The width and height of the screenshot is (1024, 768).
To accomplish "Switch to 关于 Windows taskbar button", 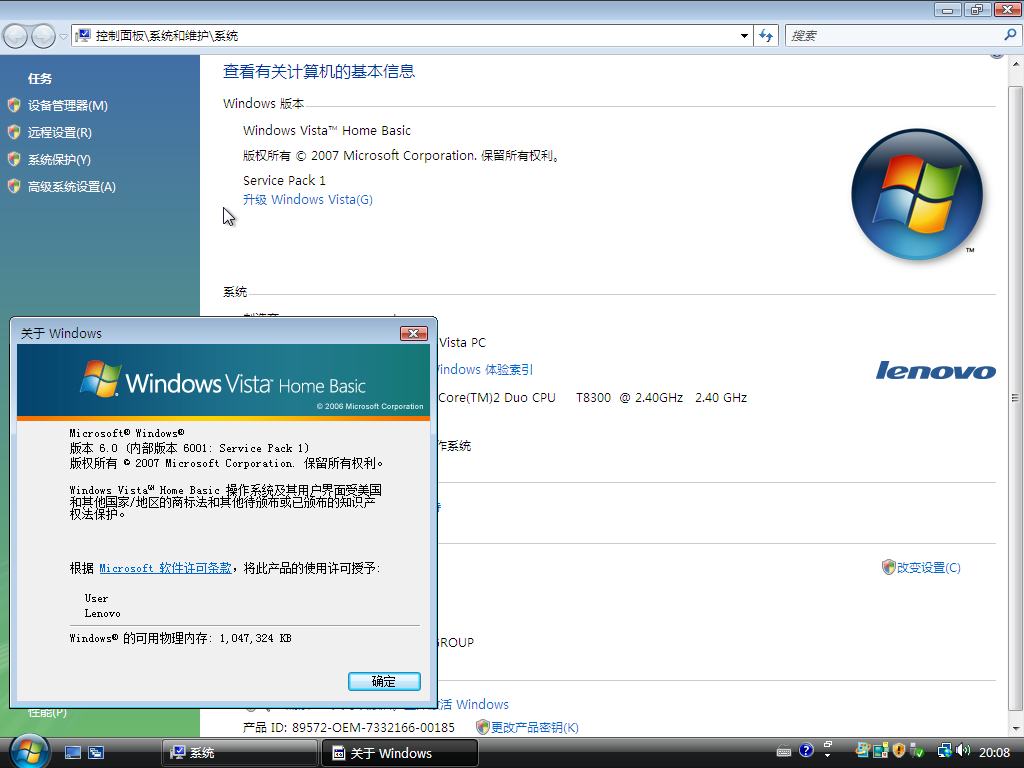I will click(400, 752).
